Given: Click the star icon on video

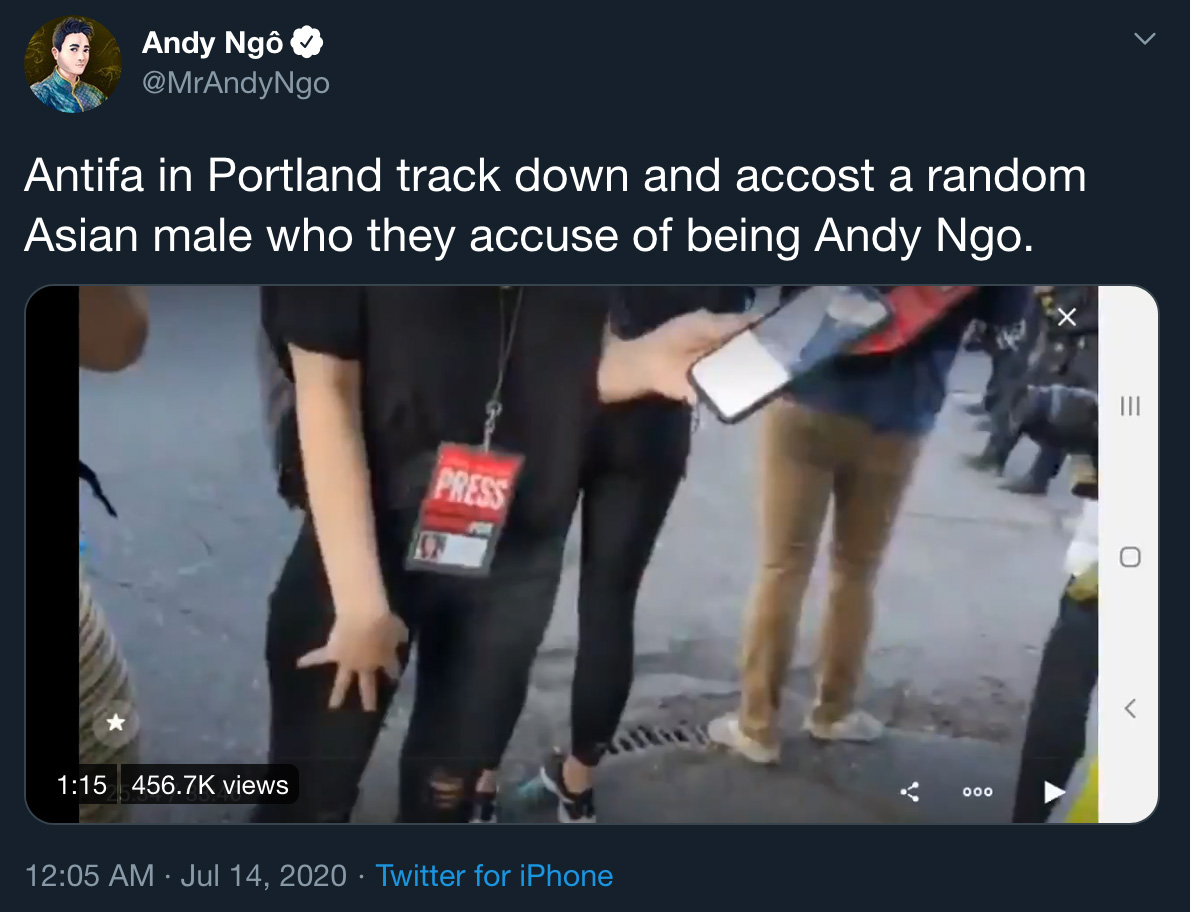Looking at the screenshot, I should click(115, 722).
